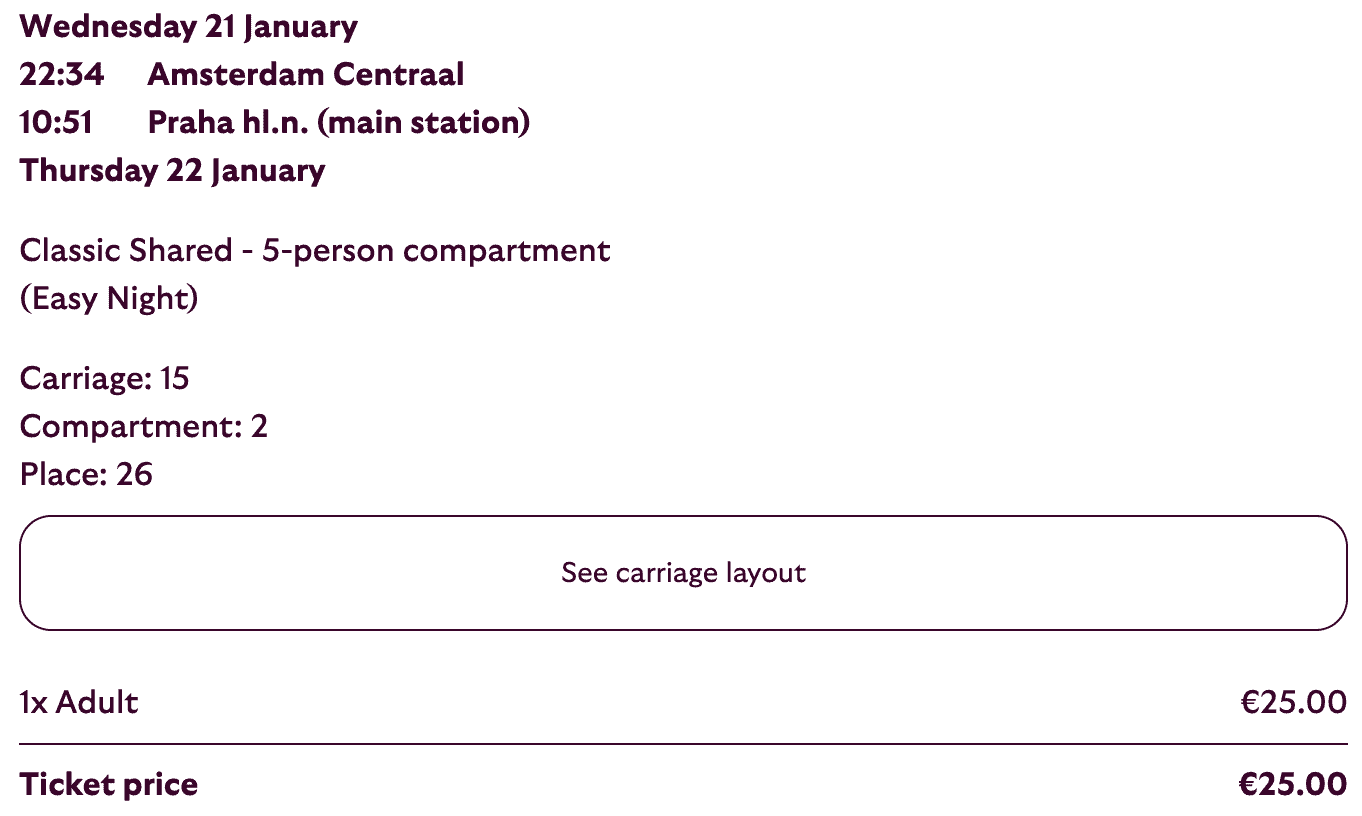Click the bold €25.00 ticket price total
This screenshot has height=816, width=1362.
(1293, 785)
